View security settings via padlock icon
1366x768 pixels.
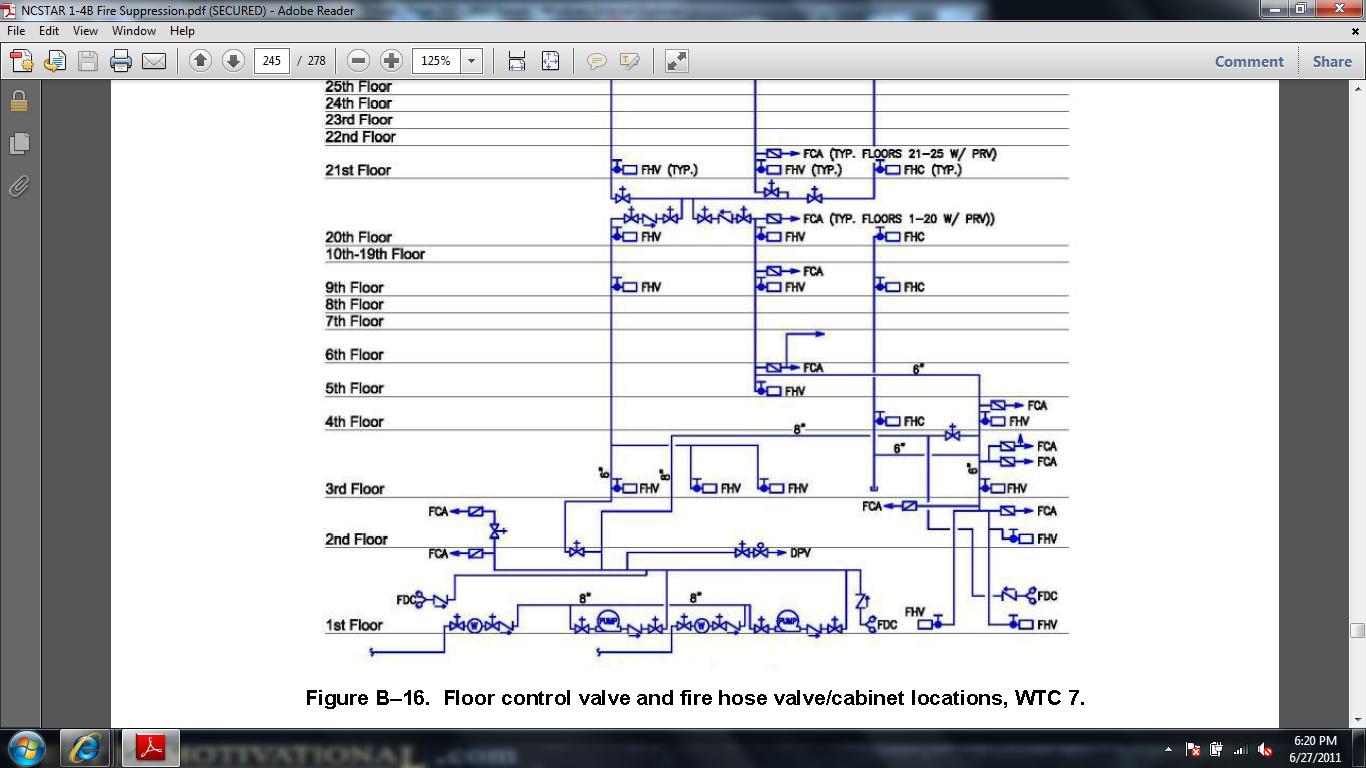pyautogui.click(x=19, y=101)
